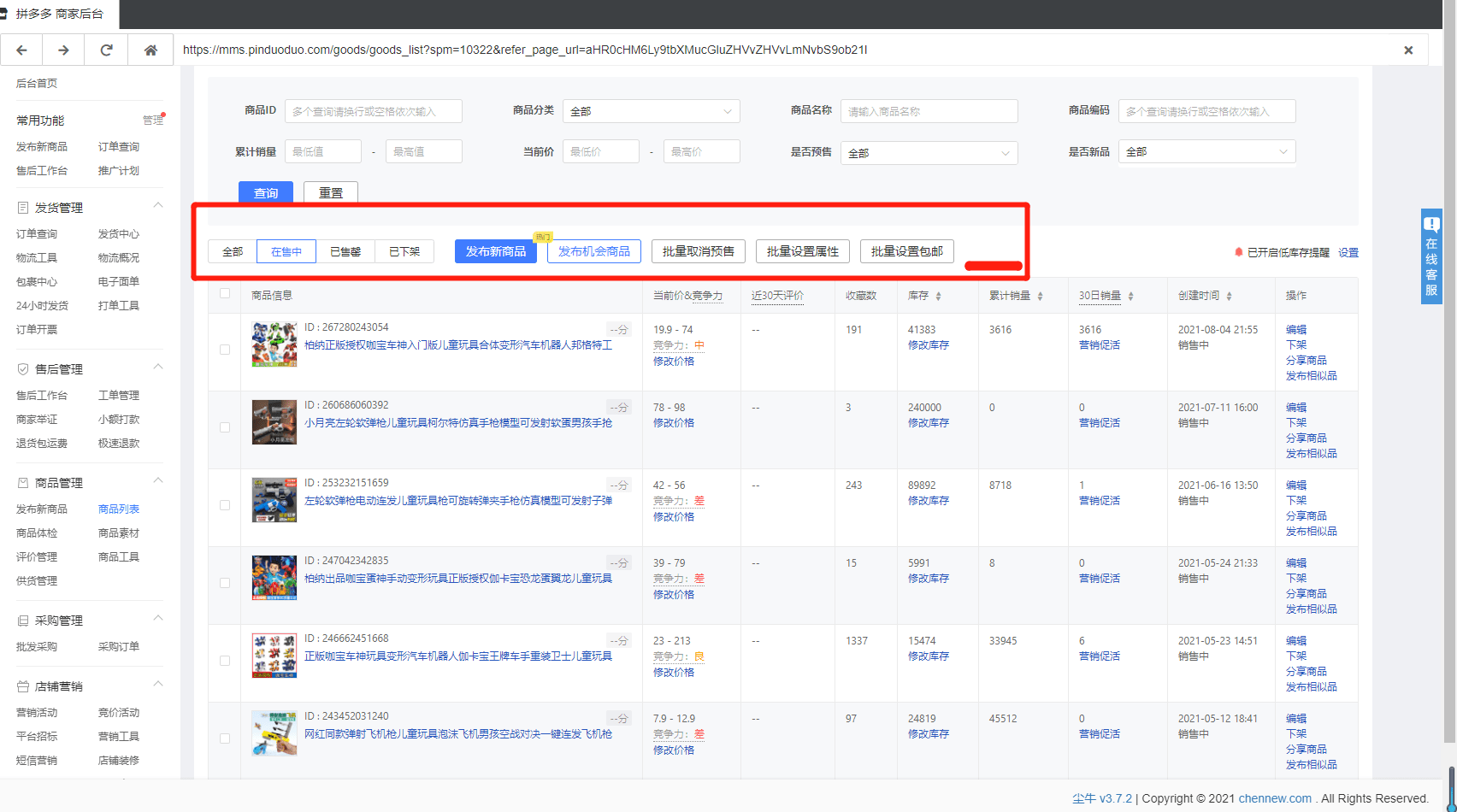This screenshot has width=1457, height=812.
Task: Sort by 30日销量 column arrows
Action: tap(1130, 296)
